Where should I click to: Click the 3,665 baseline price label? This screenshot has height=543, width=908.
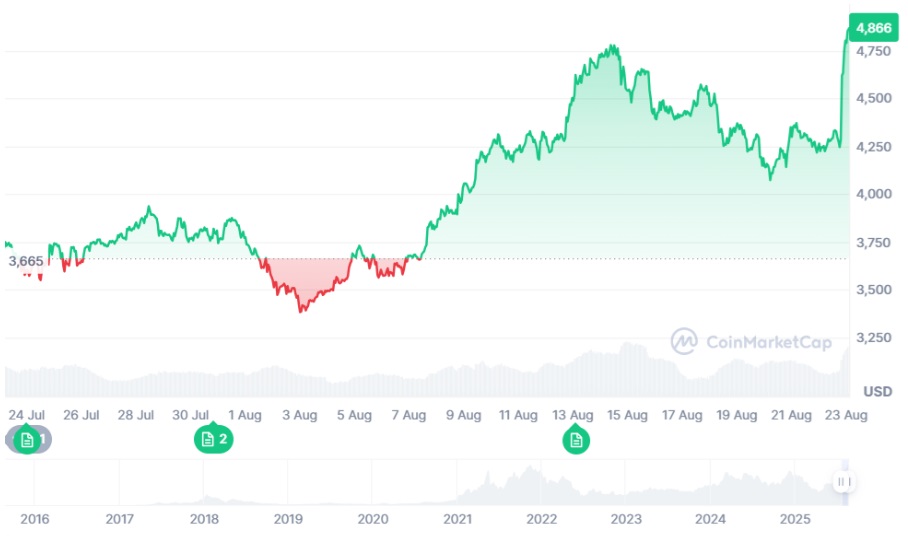tap(26, 261)
